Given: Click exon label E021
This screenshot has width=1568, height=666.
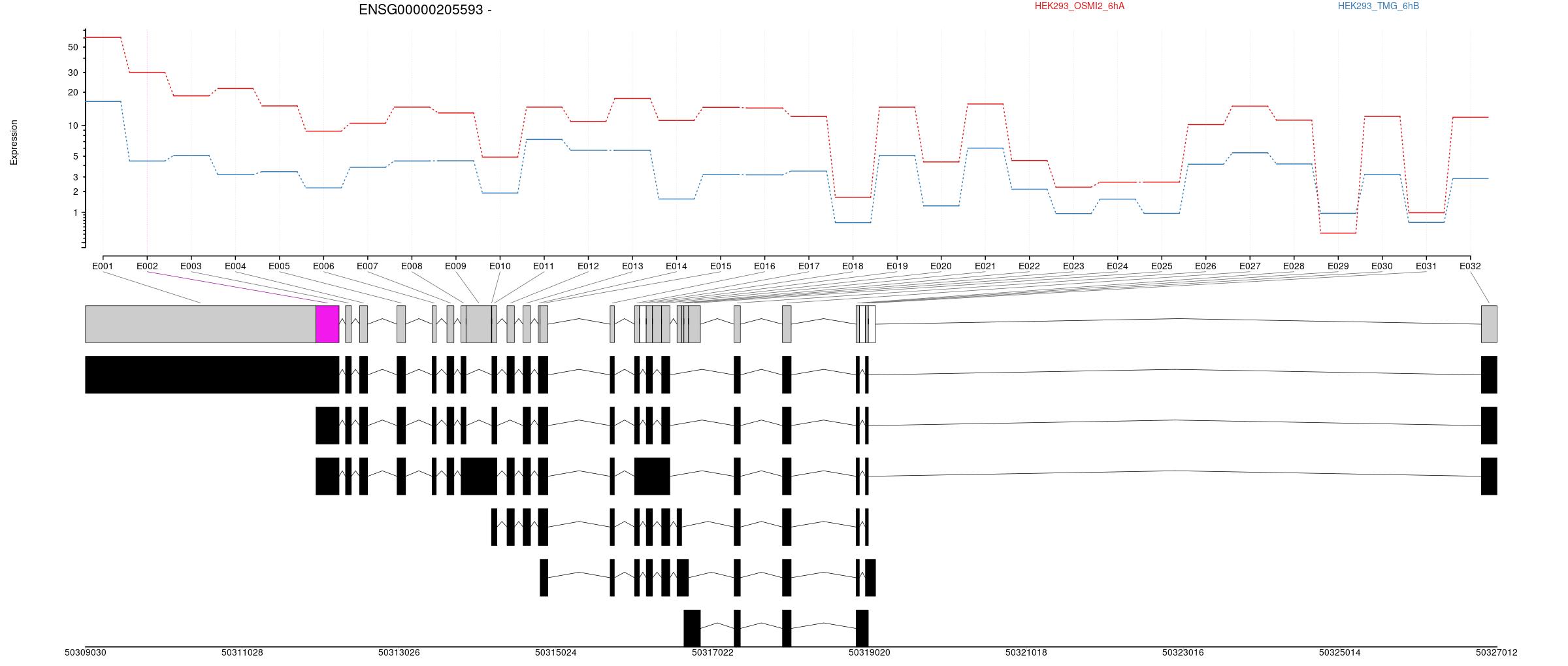Looking at the screenshot, I should click(x=985, y=266).
